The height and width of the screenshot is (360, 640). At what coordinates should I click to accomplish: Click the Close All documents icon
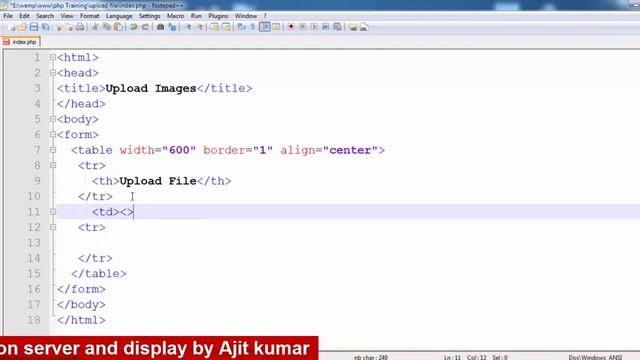coord(69,27)
